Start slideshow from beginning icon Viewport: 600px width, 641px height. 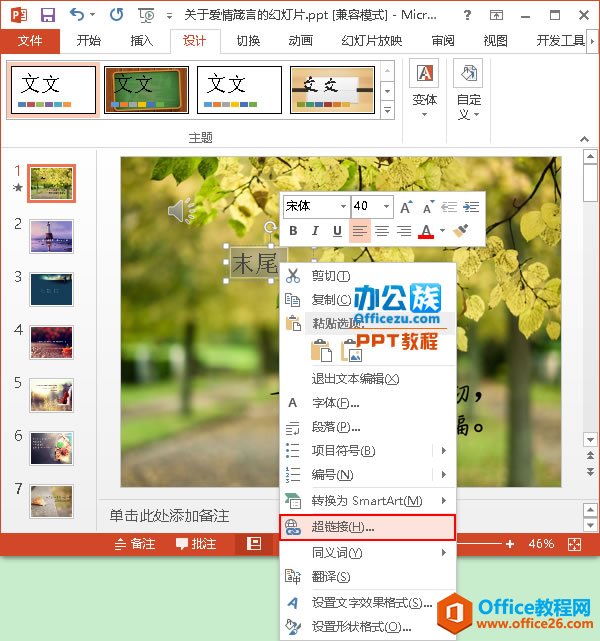(x=146, y=16)
